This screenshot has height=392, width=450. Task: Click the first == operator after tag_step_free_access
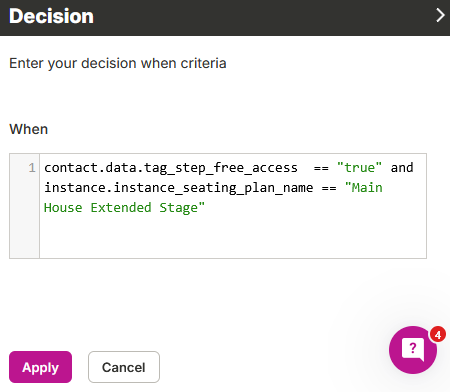click(321, 168)
